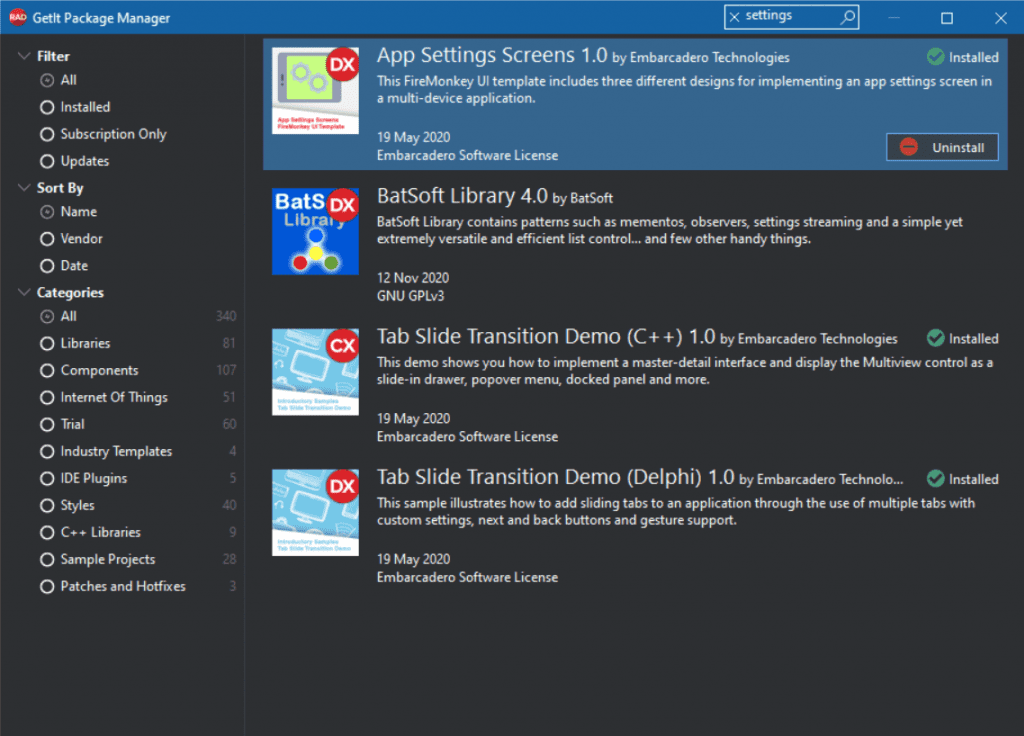This screenshot has width=1024, height=736.
Task: Sort packages by Name
Action: coord(47,212)
